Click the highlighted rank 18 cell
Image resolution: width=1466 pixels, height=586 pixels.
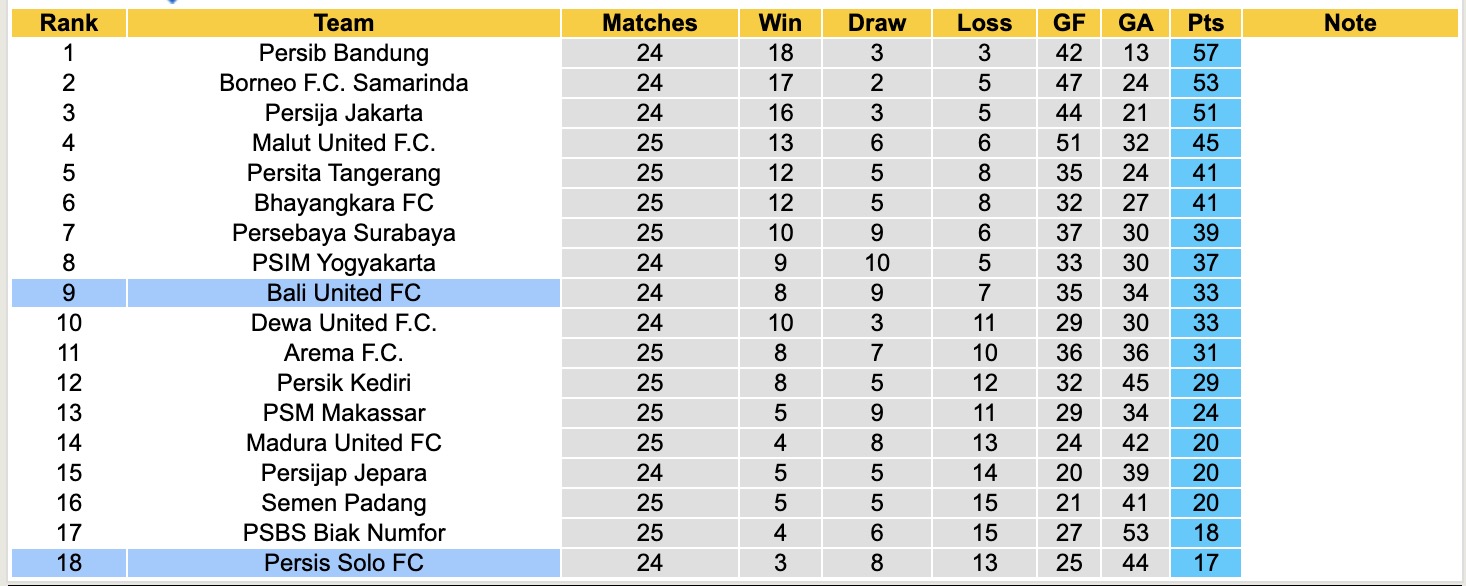68,563
